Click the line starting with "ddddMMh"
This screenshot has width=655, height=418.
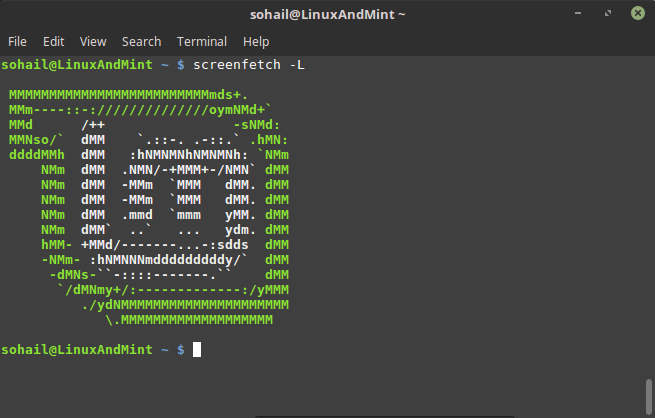(x=149, y=155)
